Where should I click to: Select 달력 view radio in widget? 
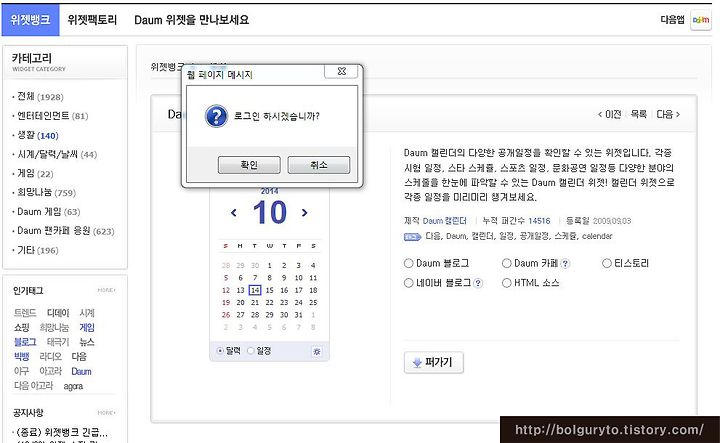220,351
